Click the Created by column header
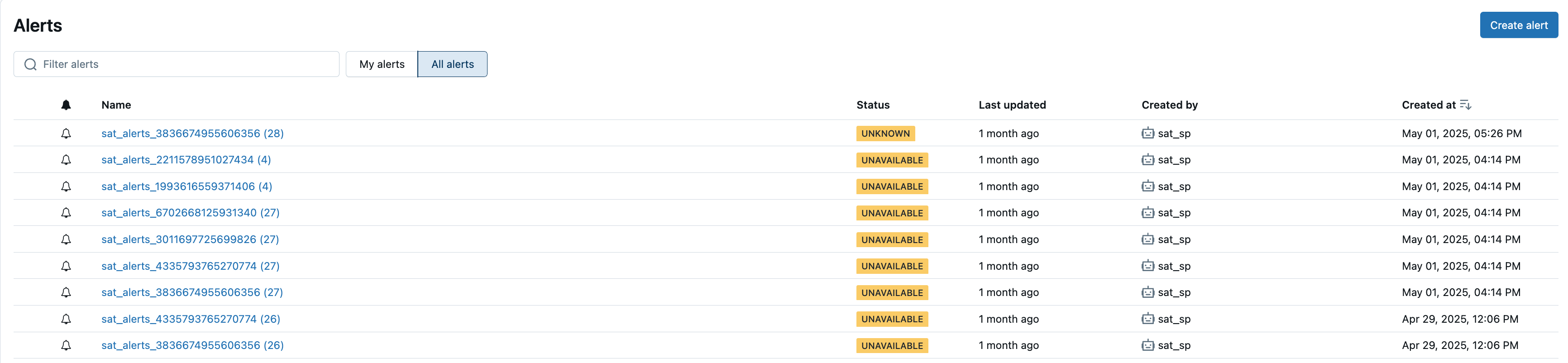 tap(1169, 105)
